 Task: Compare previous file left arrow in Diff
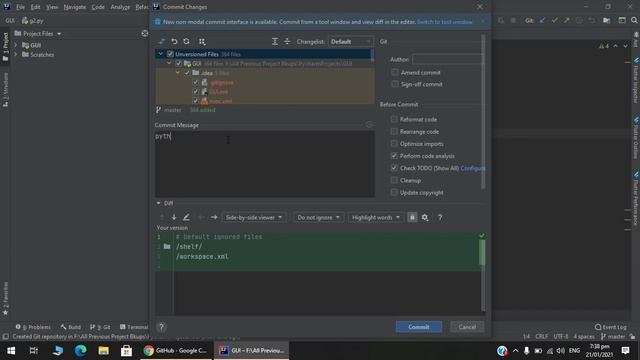(x=201, y=218)
